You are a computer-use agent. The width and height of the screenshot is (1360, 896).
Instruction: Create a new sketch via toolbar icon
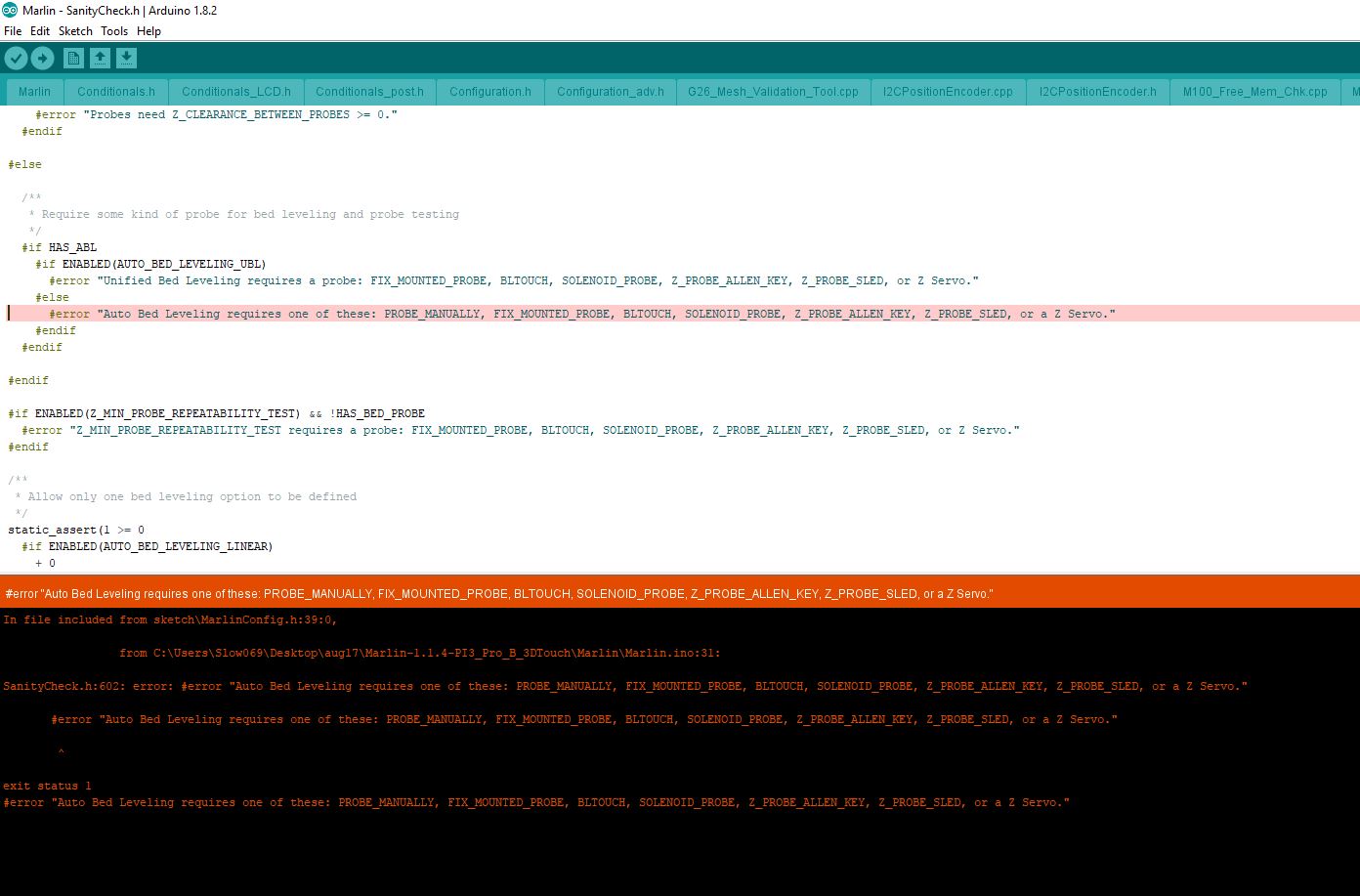73,59
